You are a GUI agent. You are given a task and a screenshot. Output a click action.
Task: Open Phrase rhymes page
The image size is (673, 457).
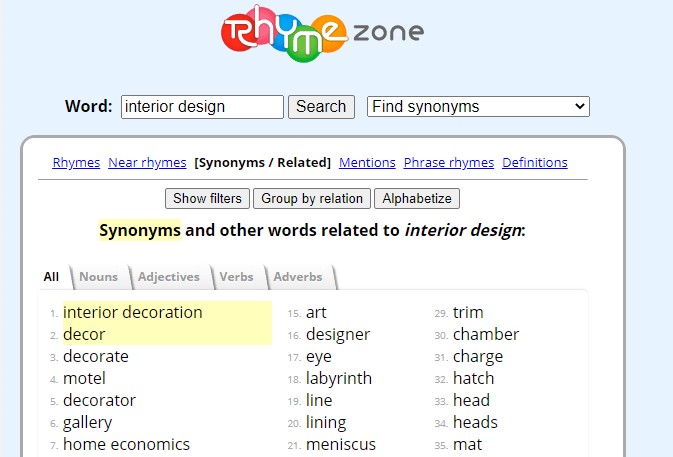[x=449, y=163]
